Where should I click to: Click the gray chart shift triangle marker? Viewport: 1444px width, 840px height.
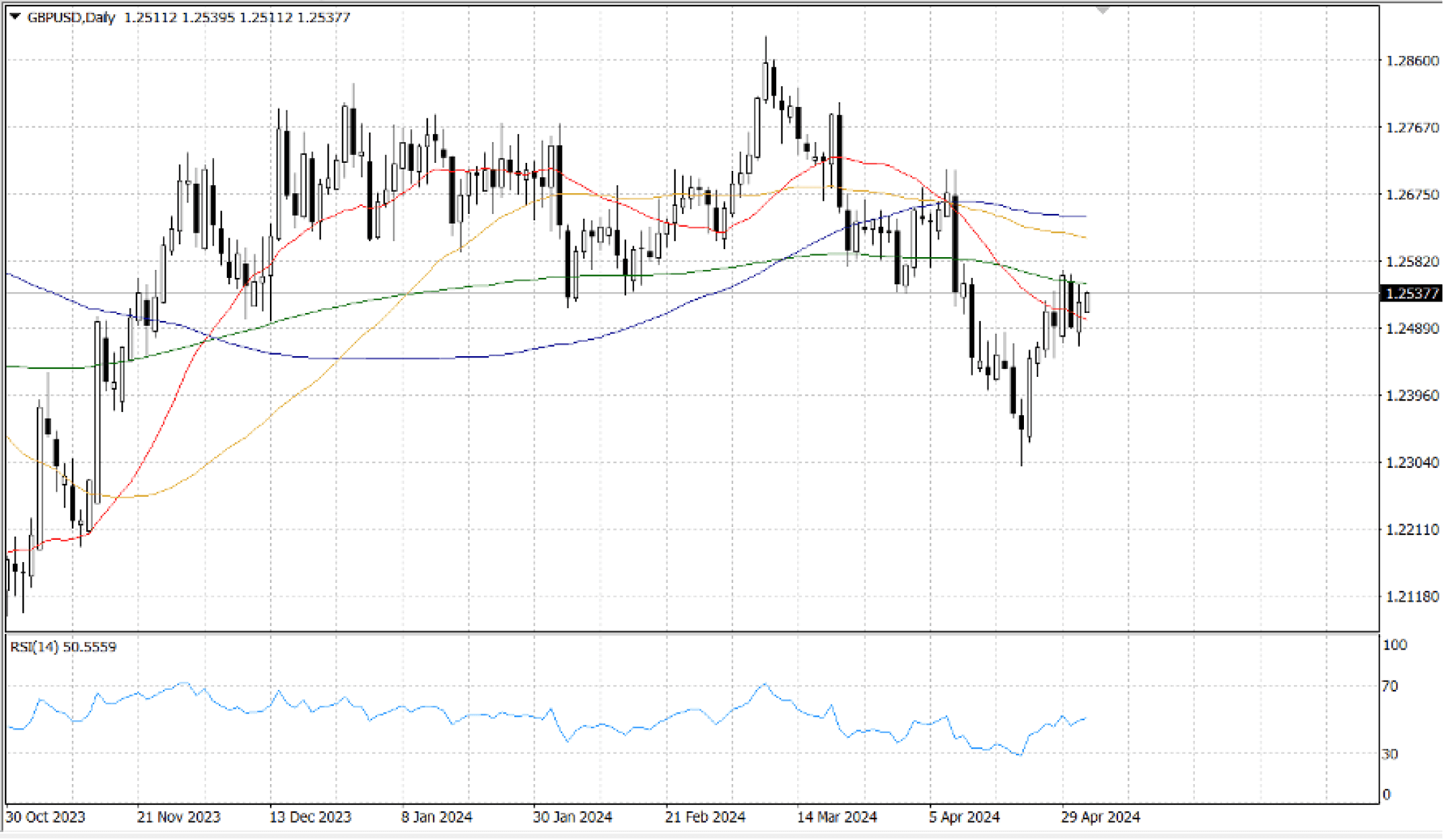[x=1102, y=11]
